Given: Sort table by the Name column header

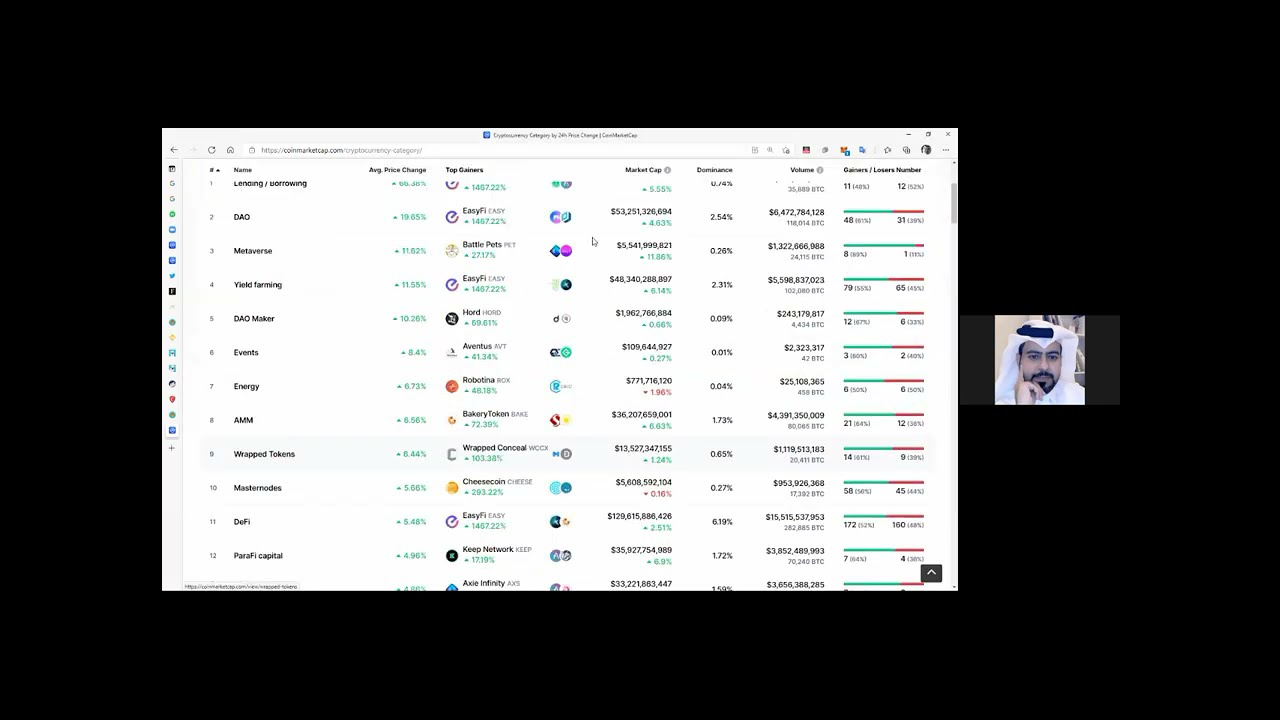Looking at the screenshot, I should [x=243, y=170].
